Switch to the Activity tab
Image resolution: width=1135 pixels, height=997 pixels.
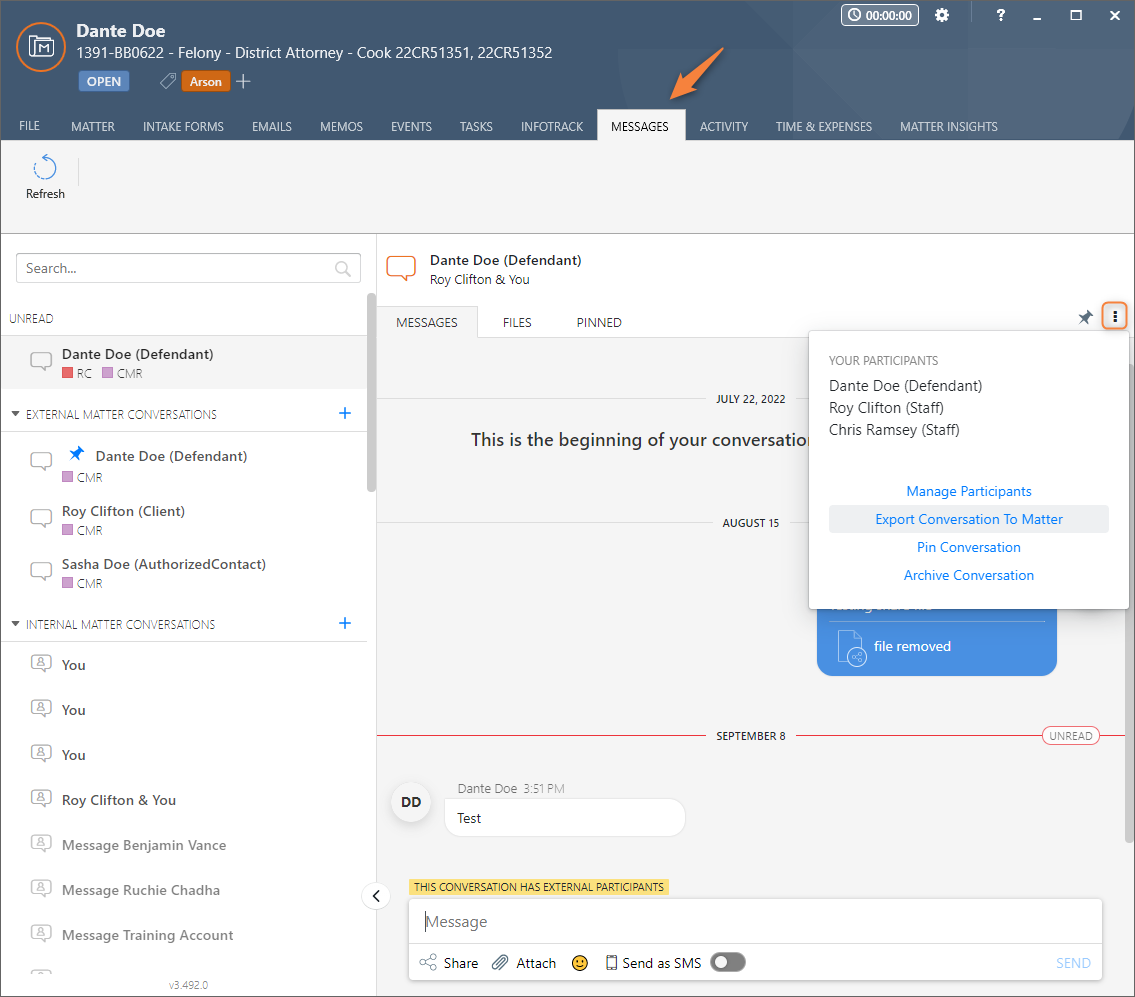(724, 127)
